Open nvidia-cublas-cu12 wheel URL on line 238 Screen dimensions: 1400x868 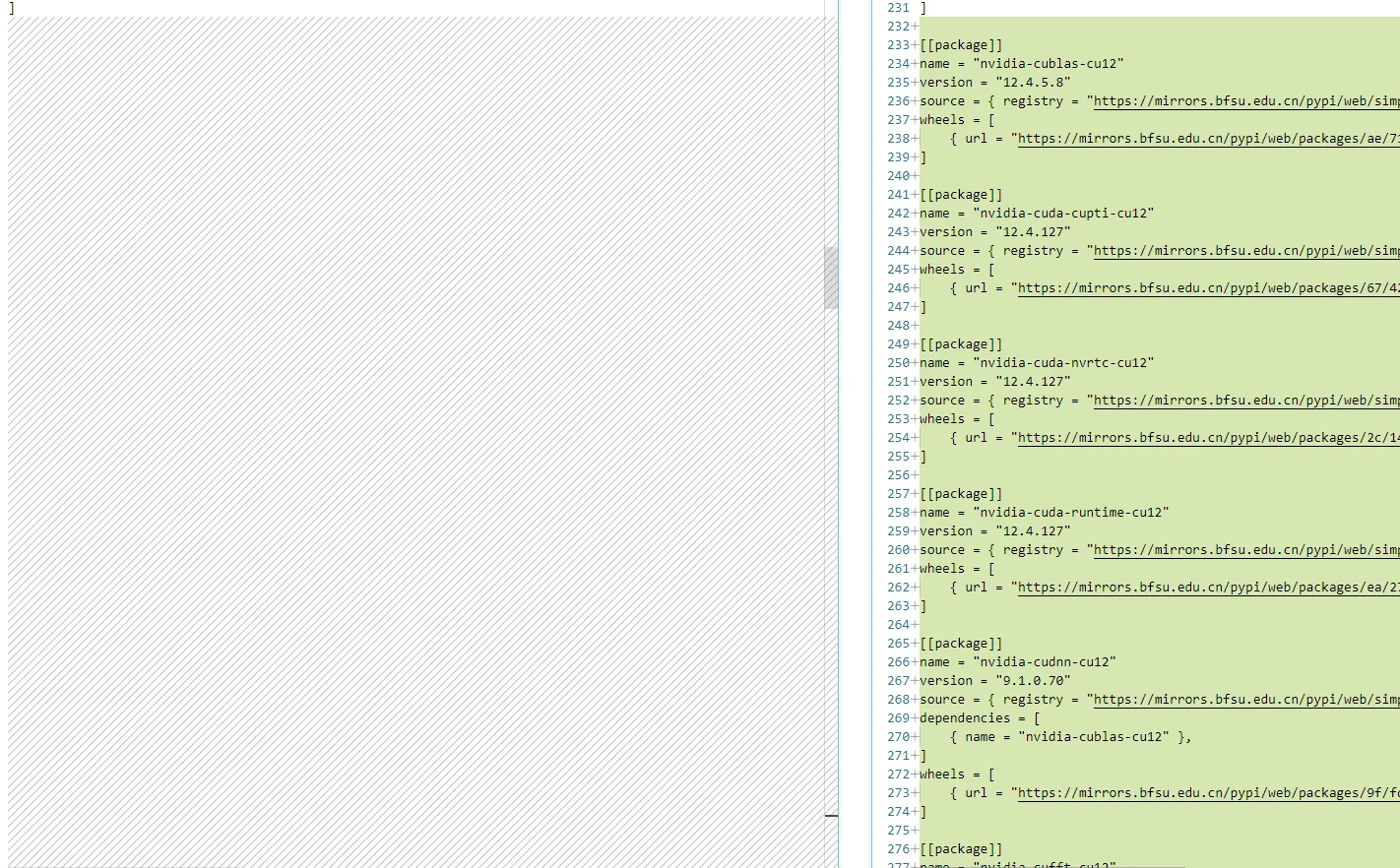click(x=1208, y=139)
